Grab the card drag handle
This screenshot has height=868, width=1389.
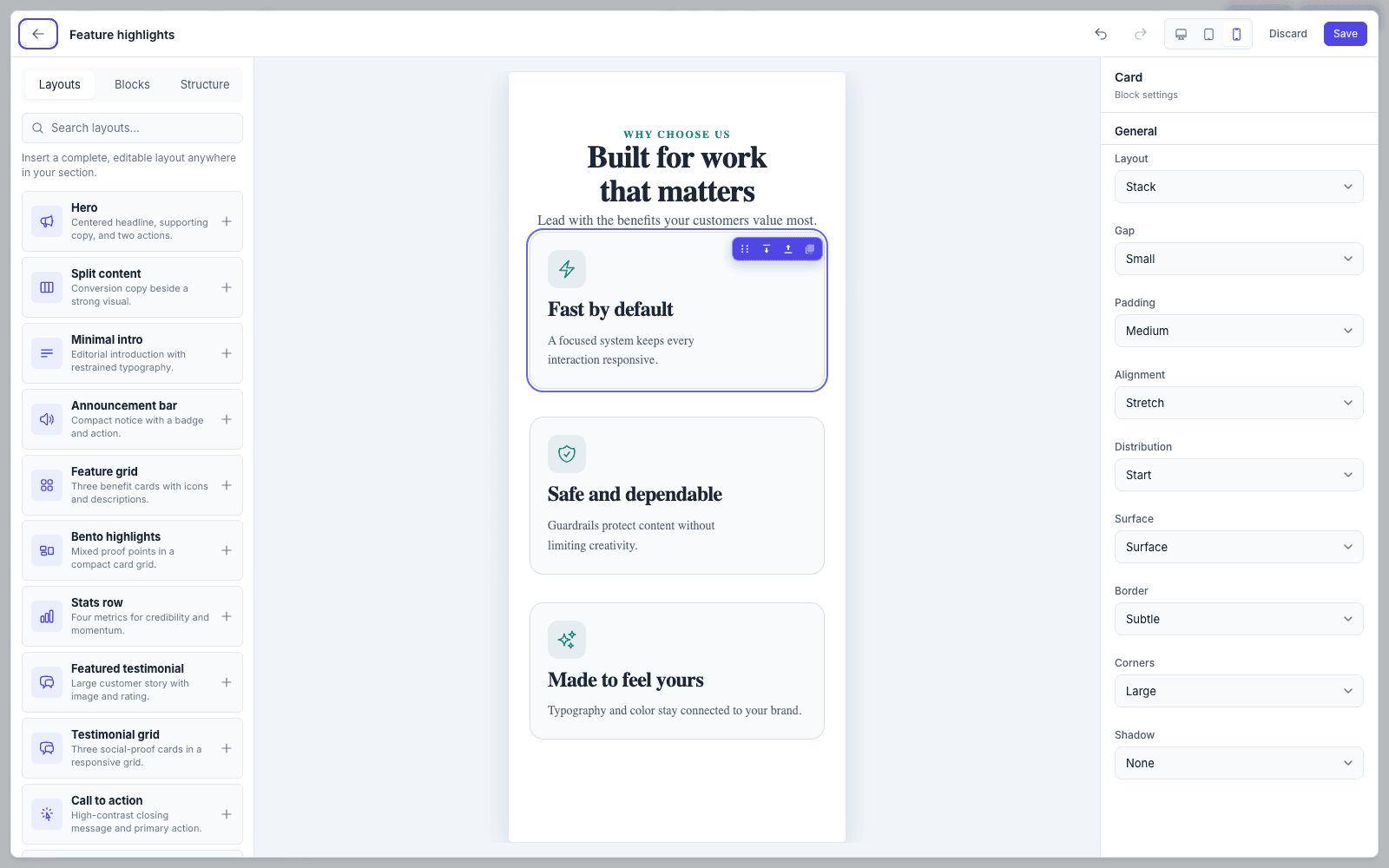point(745,249)
